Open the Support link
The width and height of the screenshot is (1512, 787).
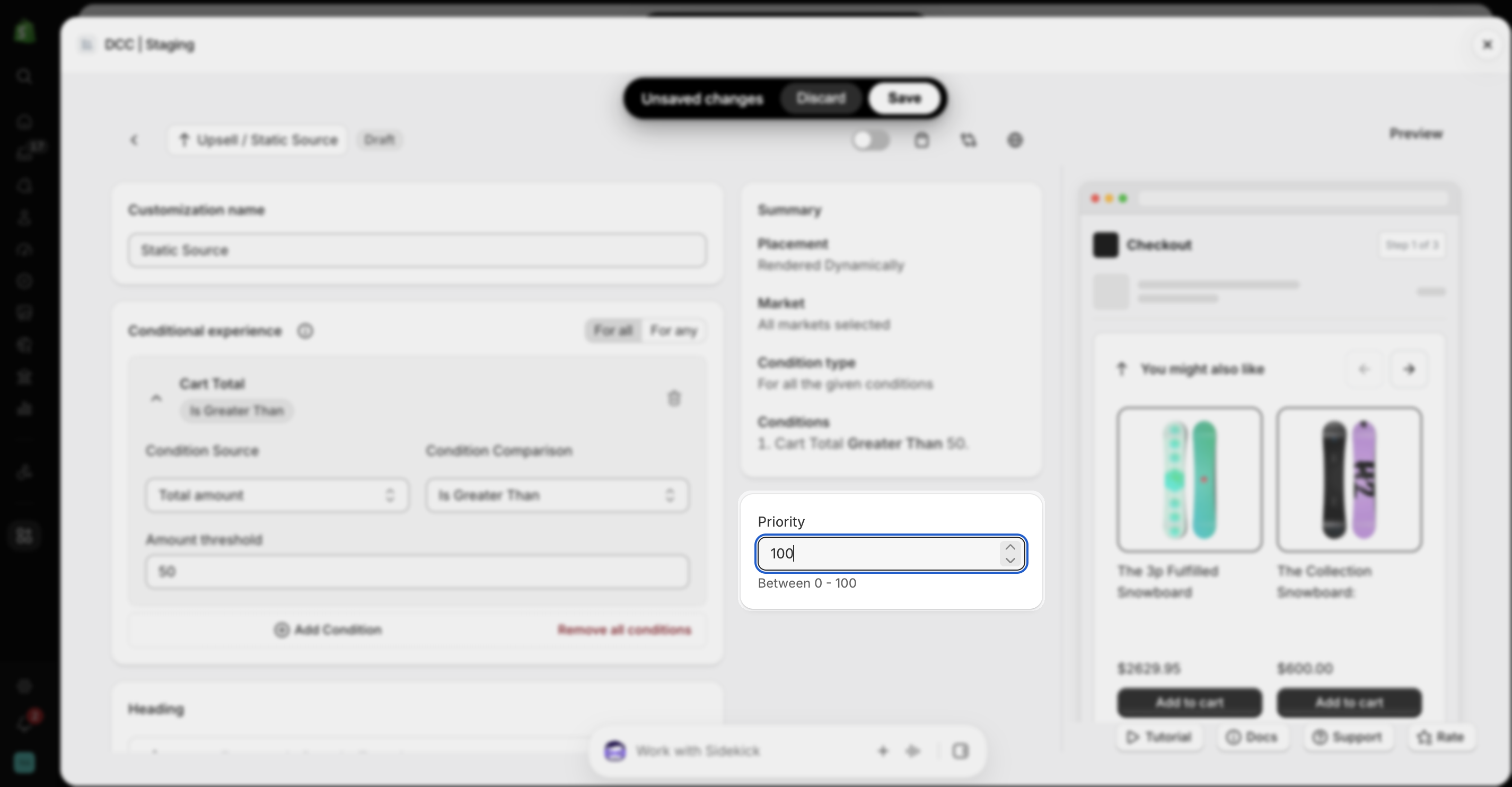pos(1348,737)
